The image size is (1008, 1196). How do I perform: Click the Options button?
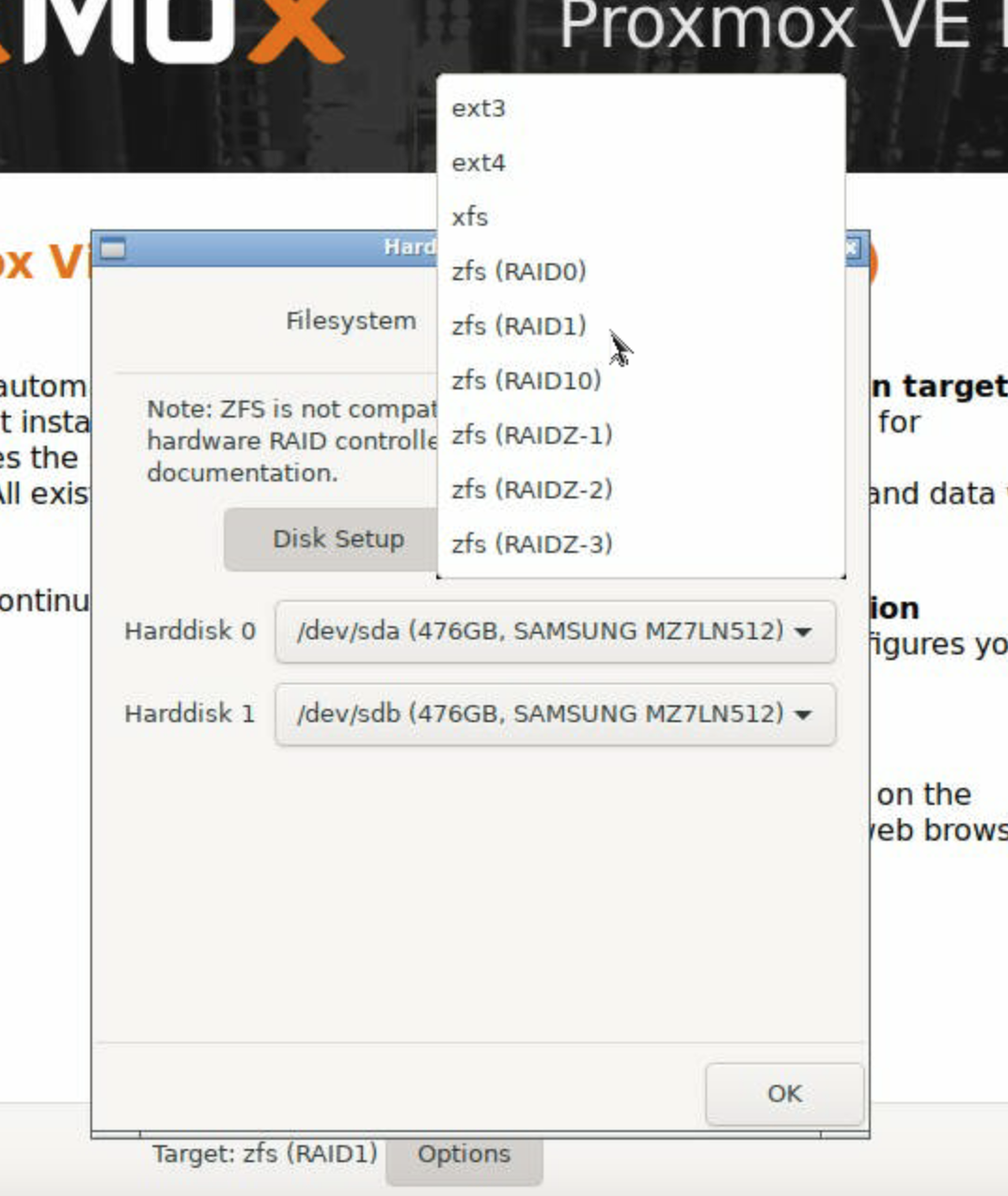click(x=464, y=1155)
